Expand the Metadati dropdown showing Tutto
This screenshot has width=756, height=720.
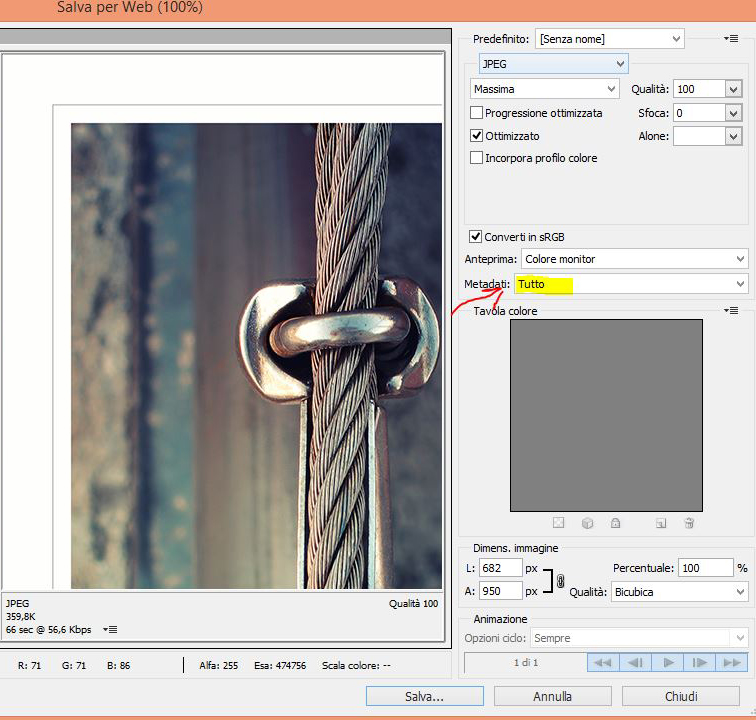click(x=631, y=285)
